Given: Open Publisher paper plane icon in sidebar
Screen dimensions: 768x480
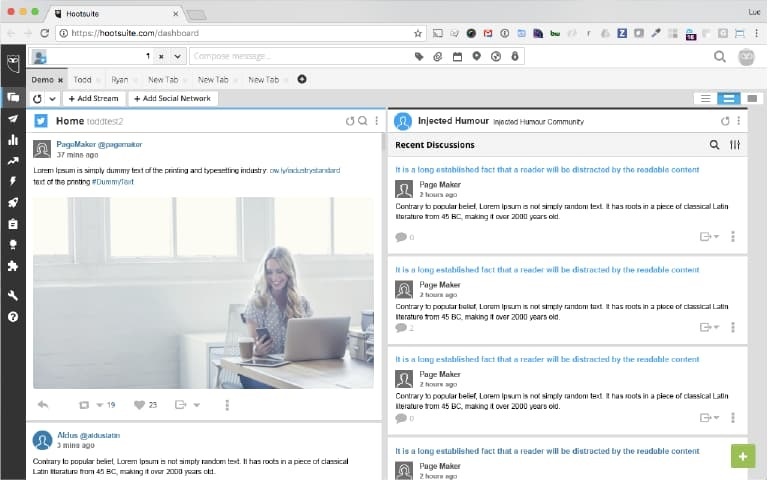Looking at the screenshot, I should click(x=13, y=118).
